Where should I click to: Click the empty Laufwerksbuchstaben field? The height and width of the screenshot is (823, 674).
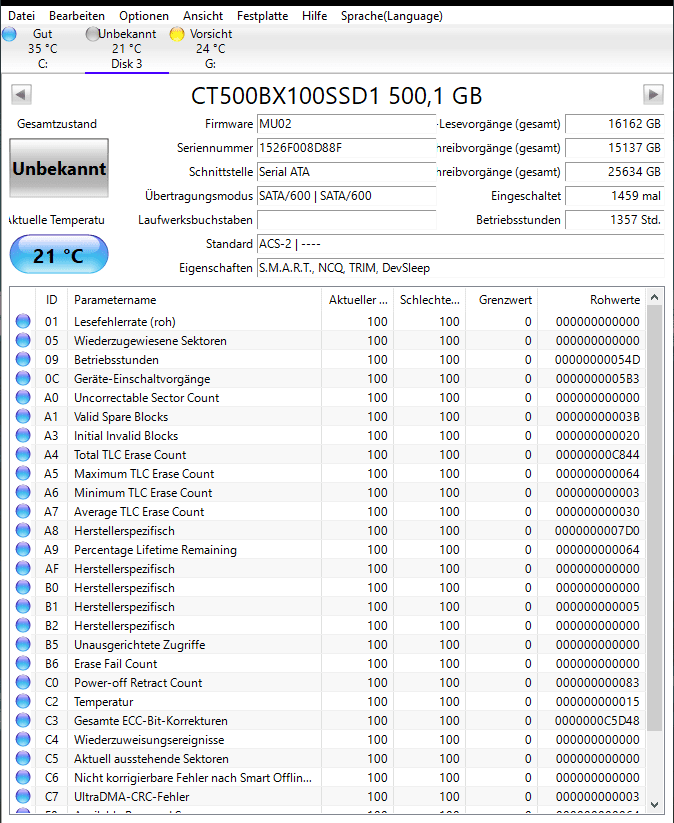pos(346,220)
